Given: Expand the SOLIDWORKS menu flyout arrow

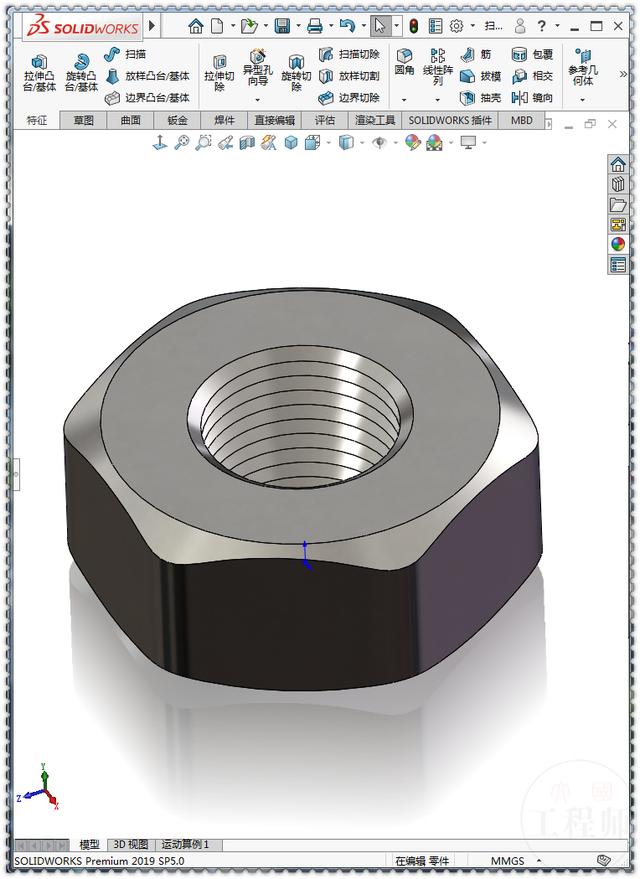Looking at the screenshot, I should 152,26.
